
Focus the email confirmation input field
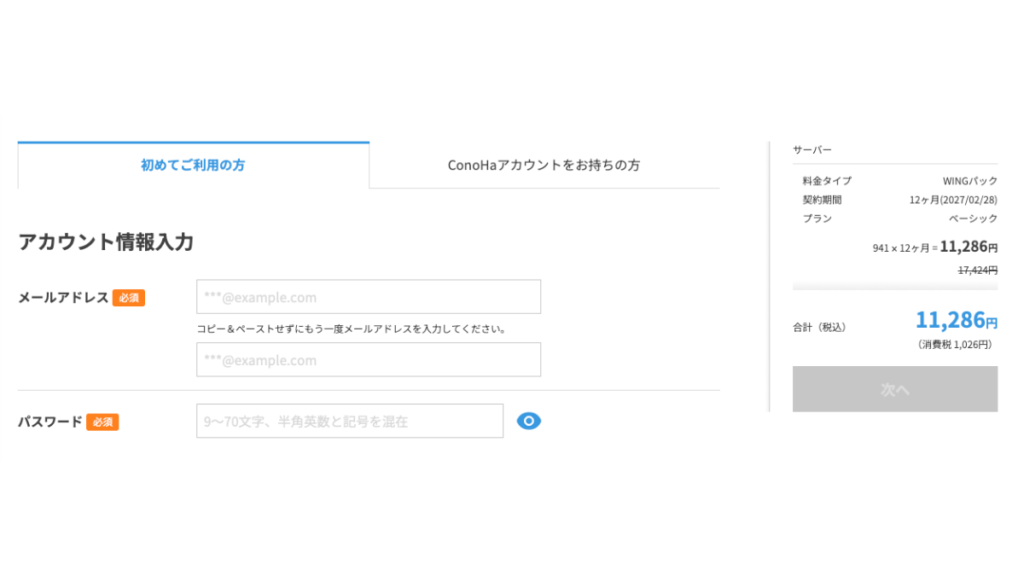click(x=368, y=360)
